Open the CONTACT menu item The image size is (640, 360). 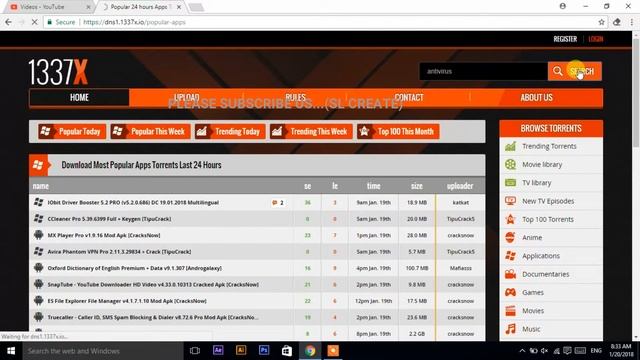(409, 98)
